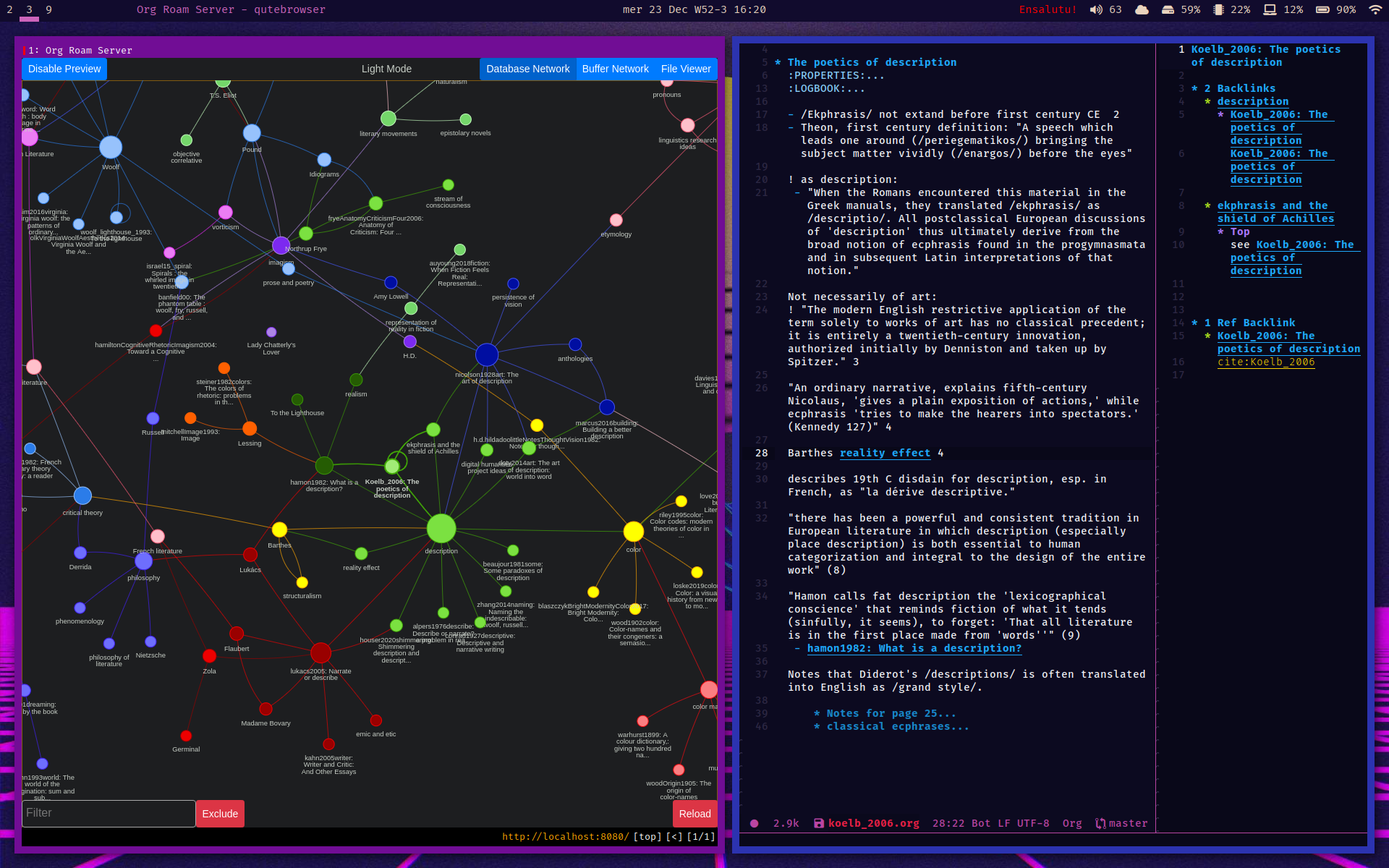Screen dimensions: 1389x868
Task: Click the hamon1982 link in editor
Action: tap(912, 648)
